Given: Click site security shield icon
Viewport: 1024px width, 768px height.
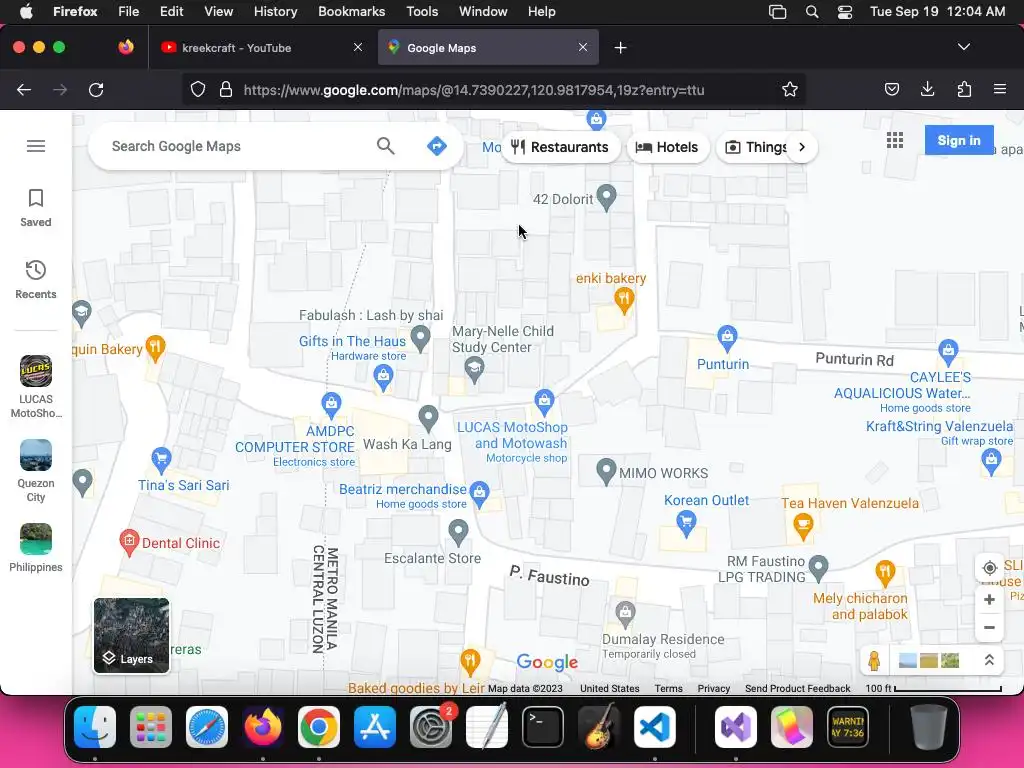Looking at the screenshot, I should pyautogui.click(x=197, y=89).
